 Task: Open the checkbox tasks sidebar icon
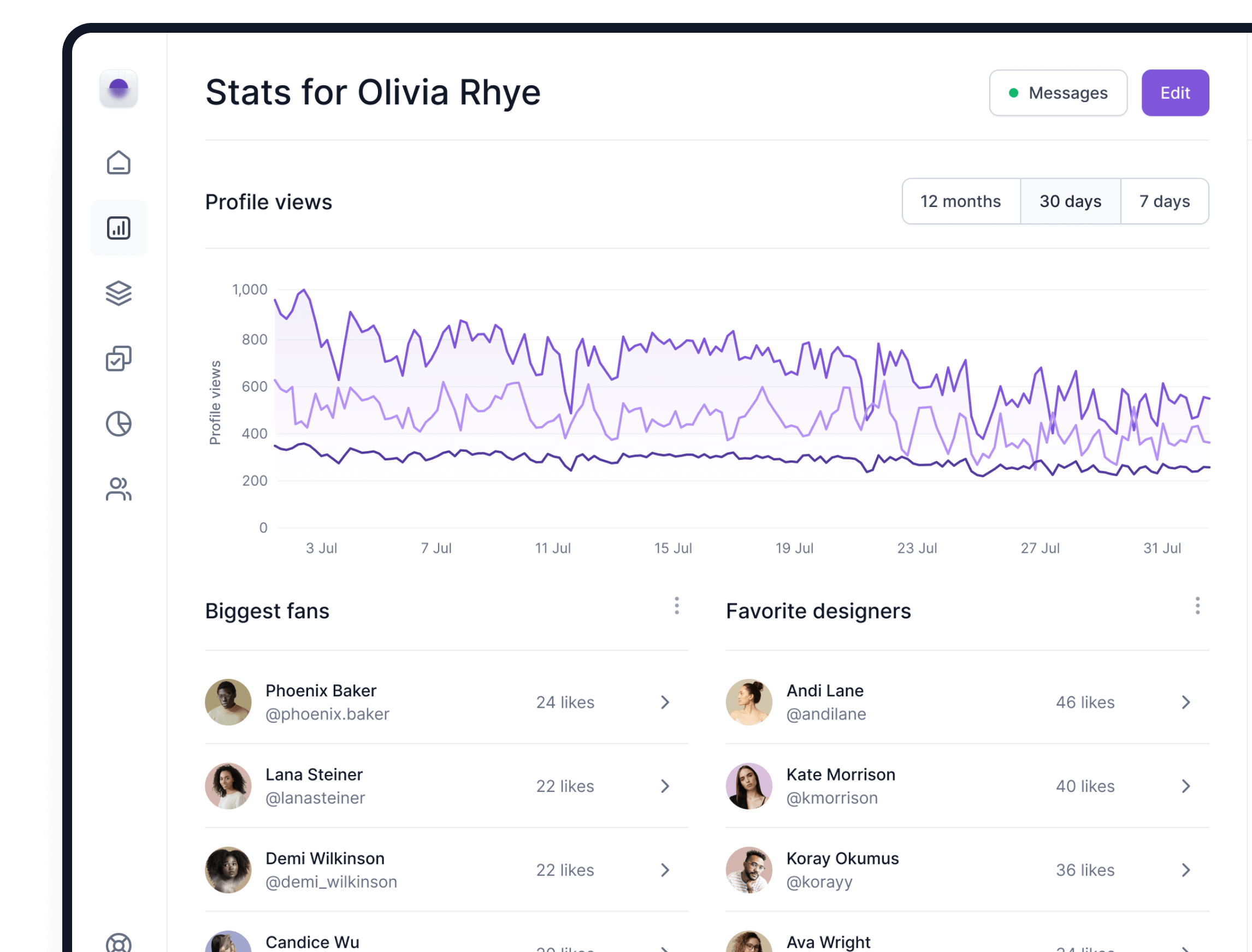[x=119, y=359]
